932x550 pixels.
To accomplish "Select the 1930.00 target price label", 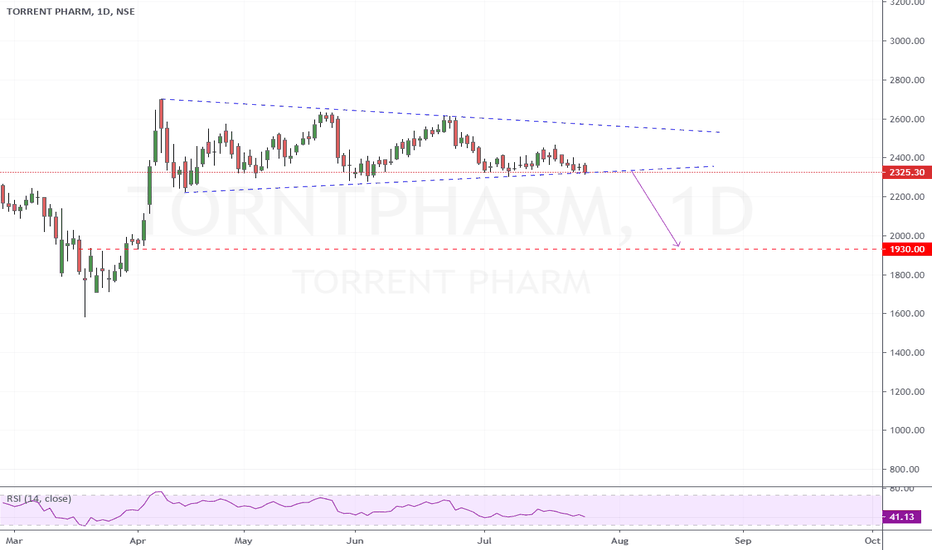I will point(907,249).
